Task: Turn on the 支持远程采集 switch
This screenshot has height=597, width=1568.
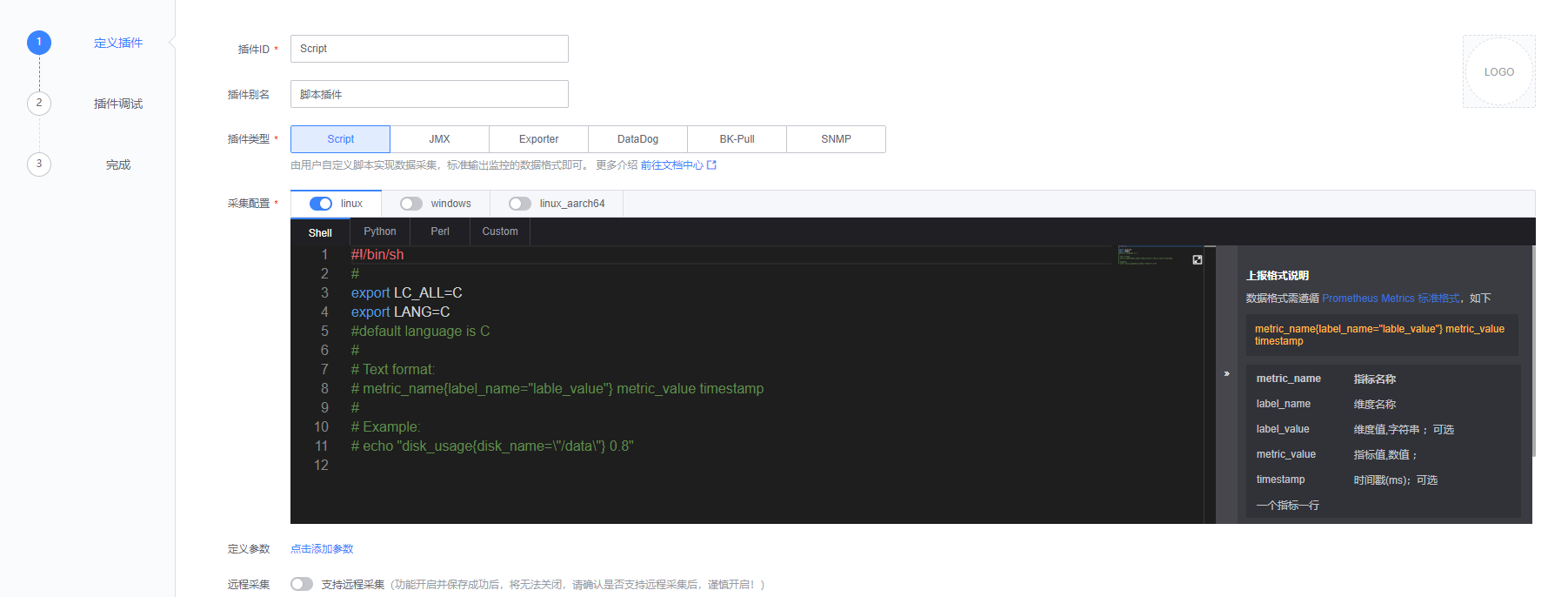Action: [x=302, y=584]
